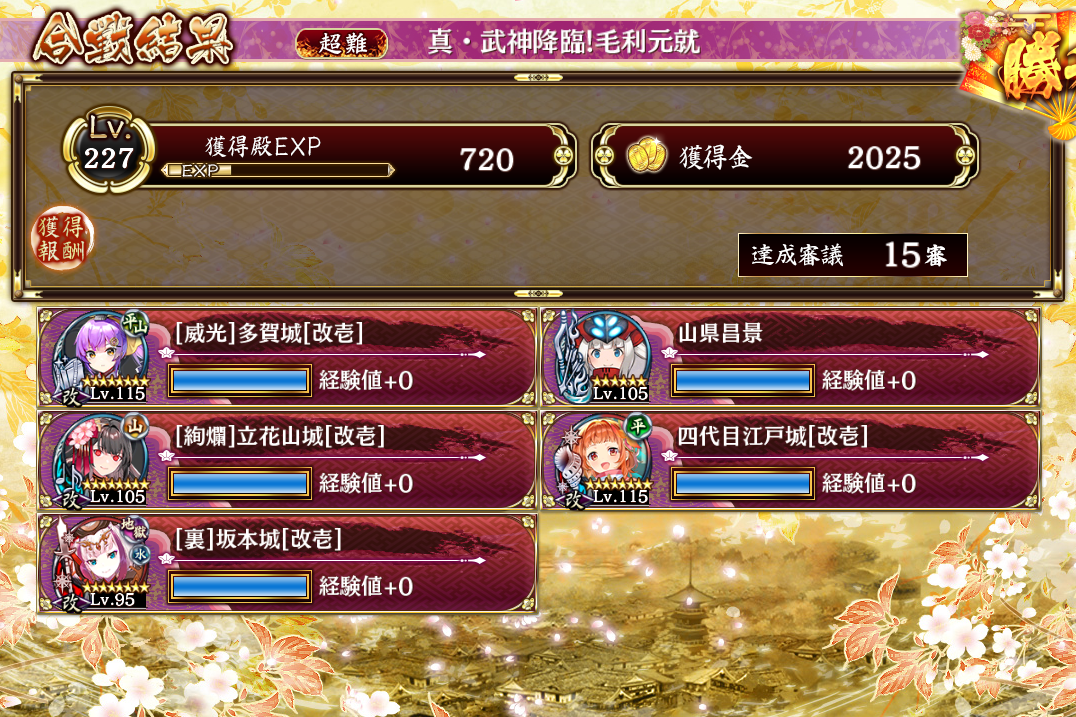Click the quest title 真・武神降臨!毛利元就
Viewport: 1076px width, 717px height.
point(563,42)
